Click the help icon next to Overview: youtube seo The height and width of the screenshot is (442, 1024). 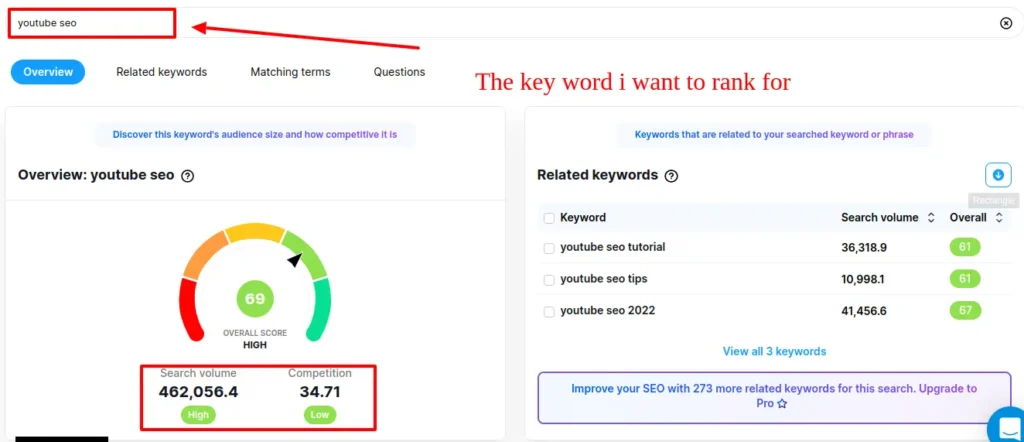(187, 176)
